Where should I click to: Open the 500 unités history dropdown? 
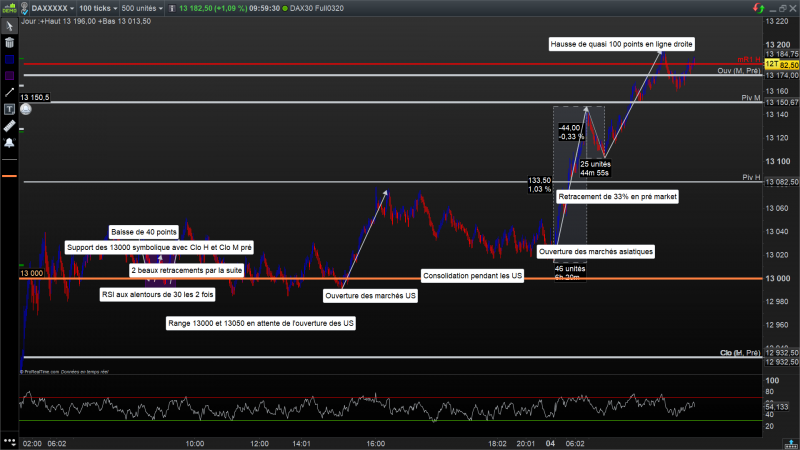[142, 8]
